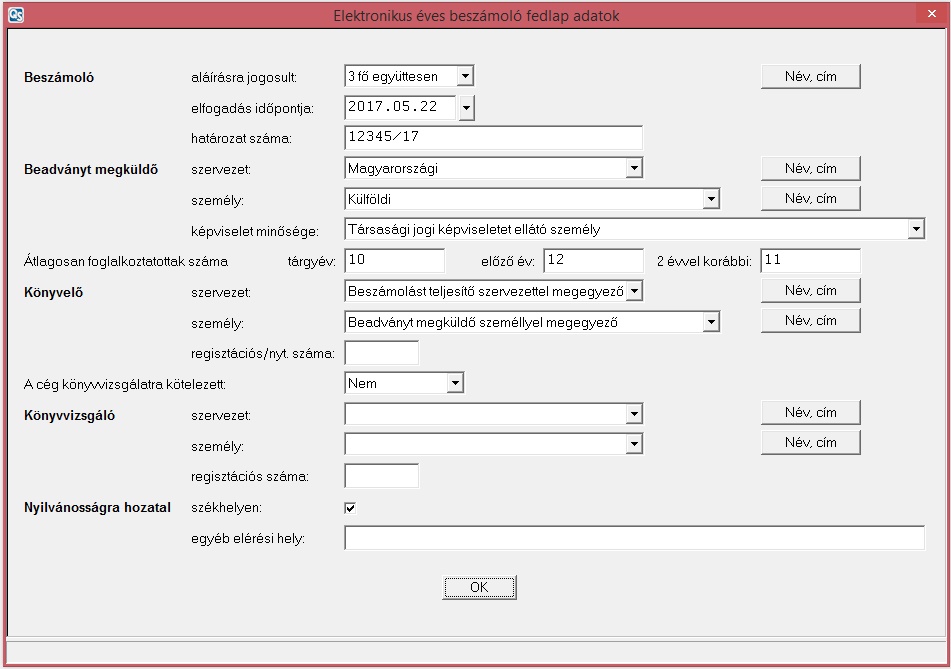The image size is (951, 669).
Task: Open the aláírásra jogosult dropdown
Action: [464, 76]
